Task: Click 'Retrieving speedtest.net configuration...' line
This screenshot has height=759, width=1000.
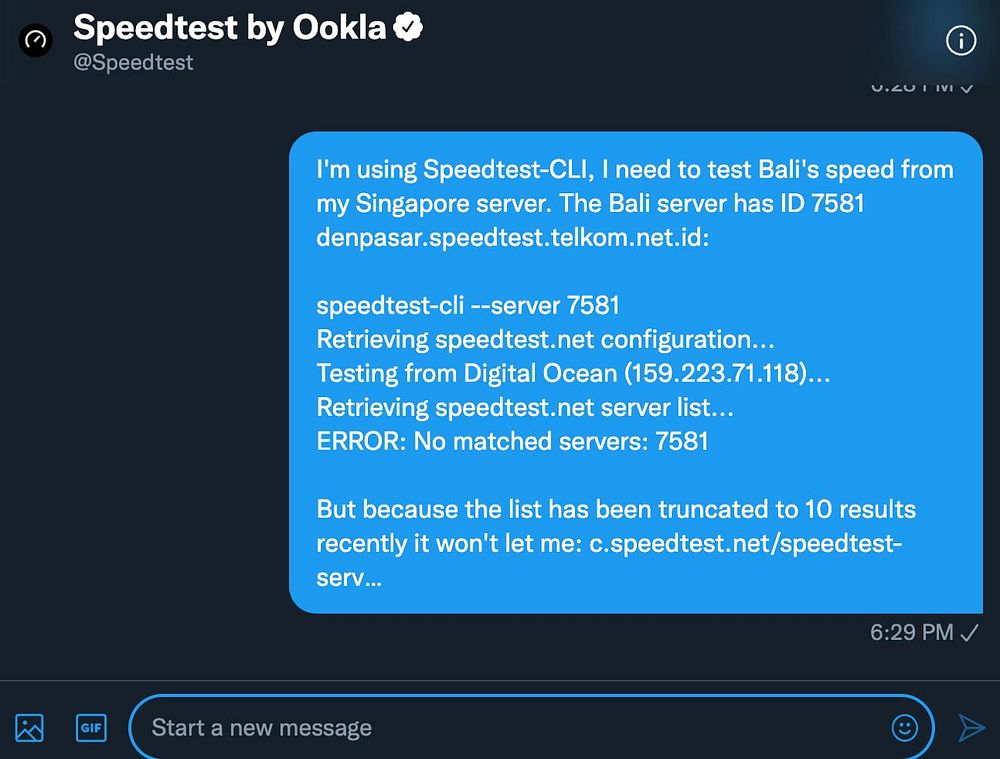Action: pos(547,339)
